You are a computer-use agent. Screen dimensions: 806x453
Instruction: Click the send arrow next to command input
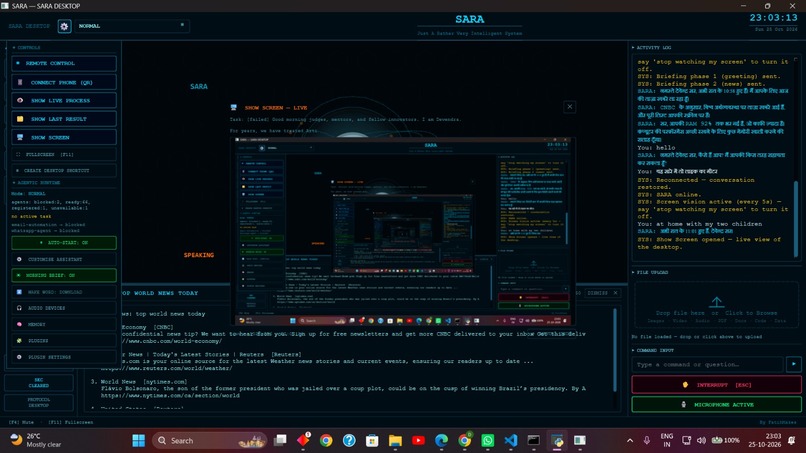coord(794,364)
